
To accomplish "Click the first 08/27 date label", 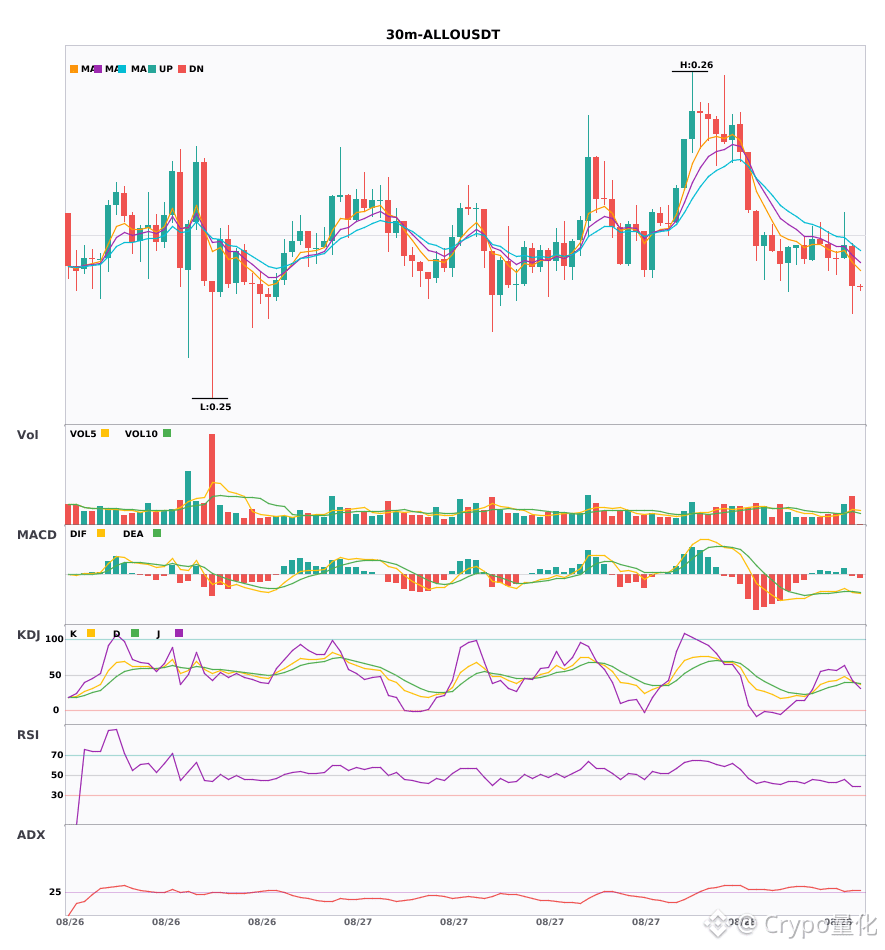I will coord(358,922).
